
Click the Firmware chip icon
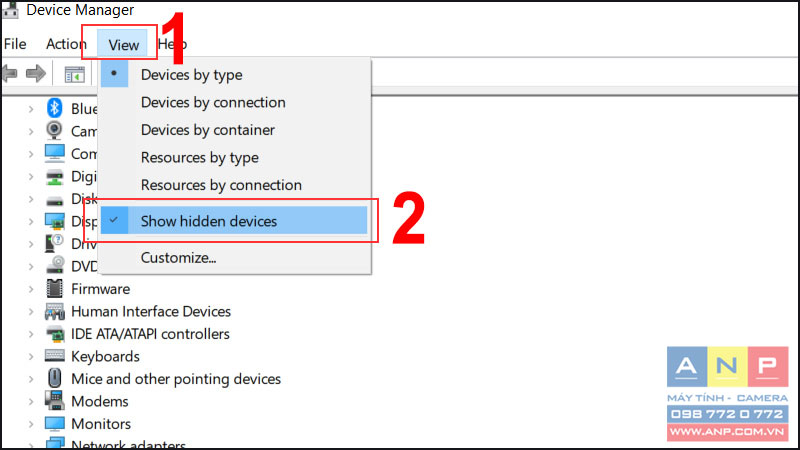point(54,289)
